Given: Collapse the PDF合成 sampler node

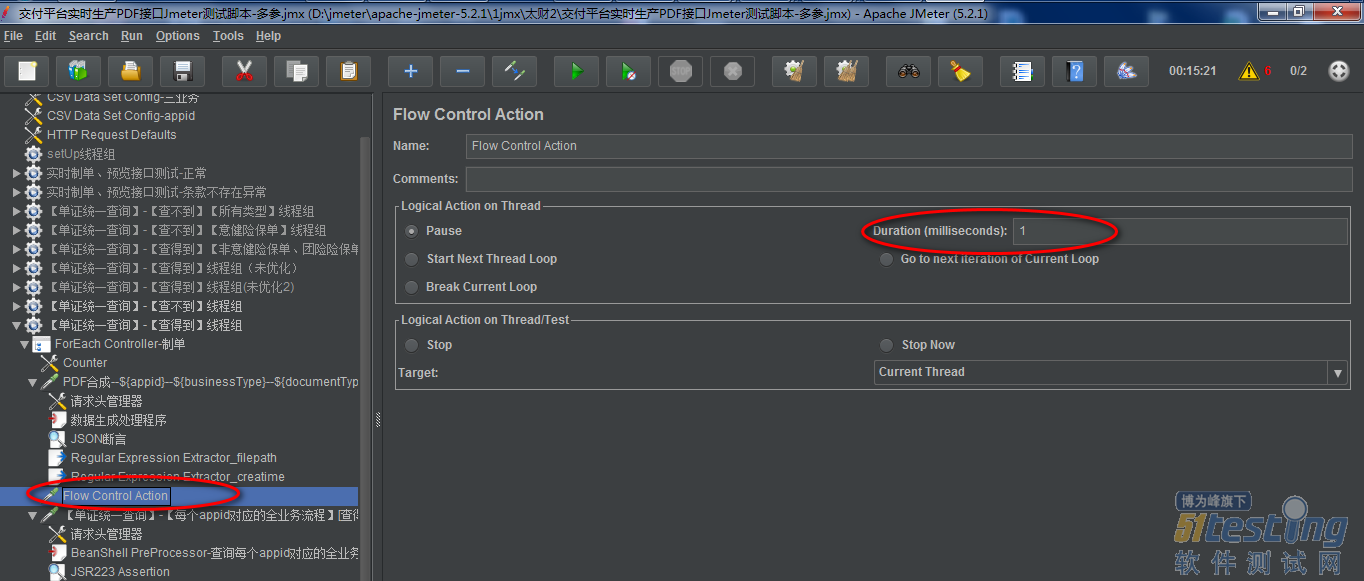Looking at the screenshot, I should coord(32,382).
